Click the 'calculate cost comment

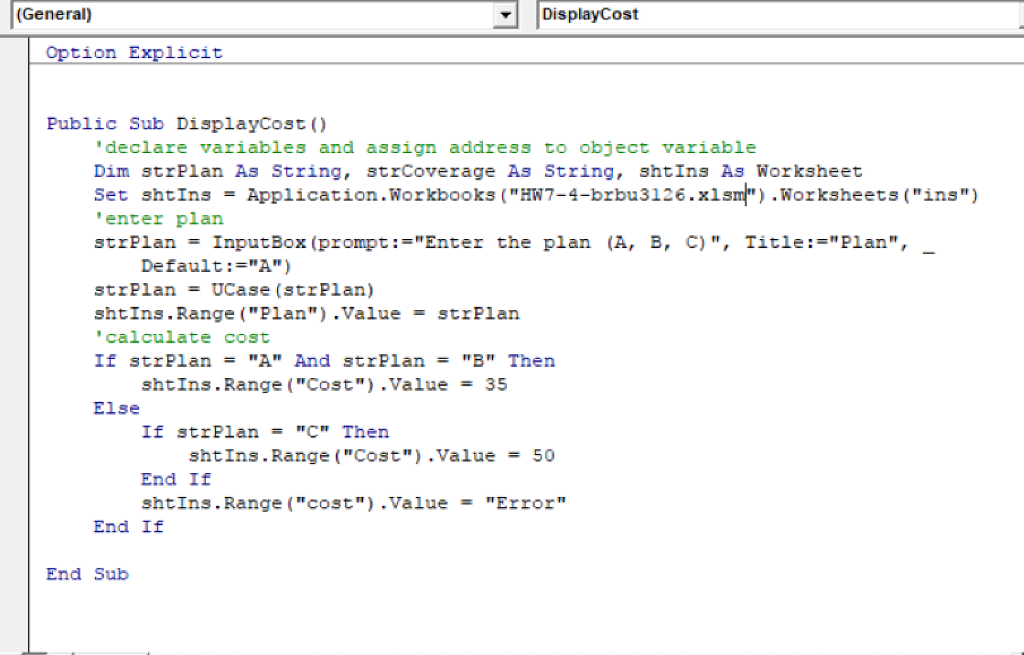pyautogui.click(x=181, y=338)
